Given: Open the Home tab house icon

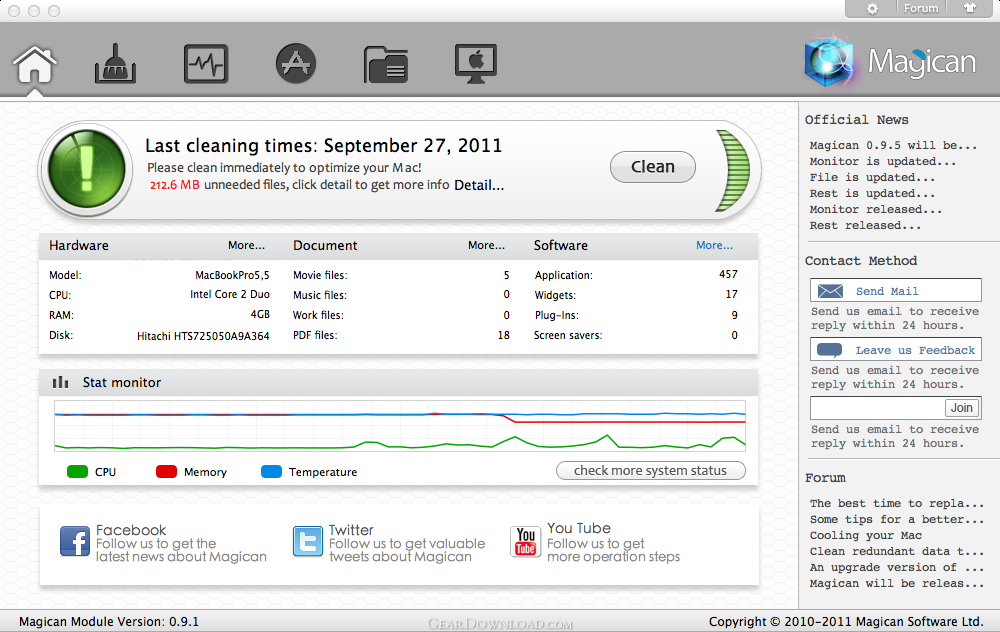Looking at the screenshot, I should pos(34,64).
